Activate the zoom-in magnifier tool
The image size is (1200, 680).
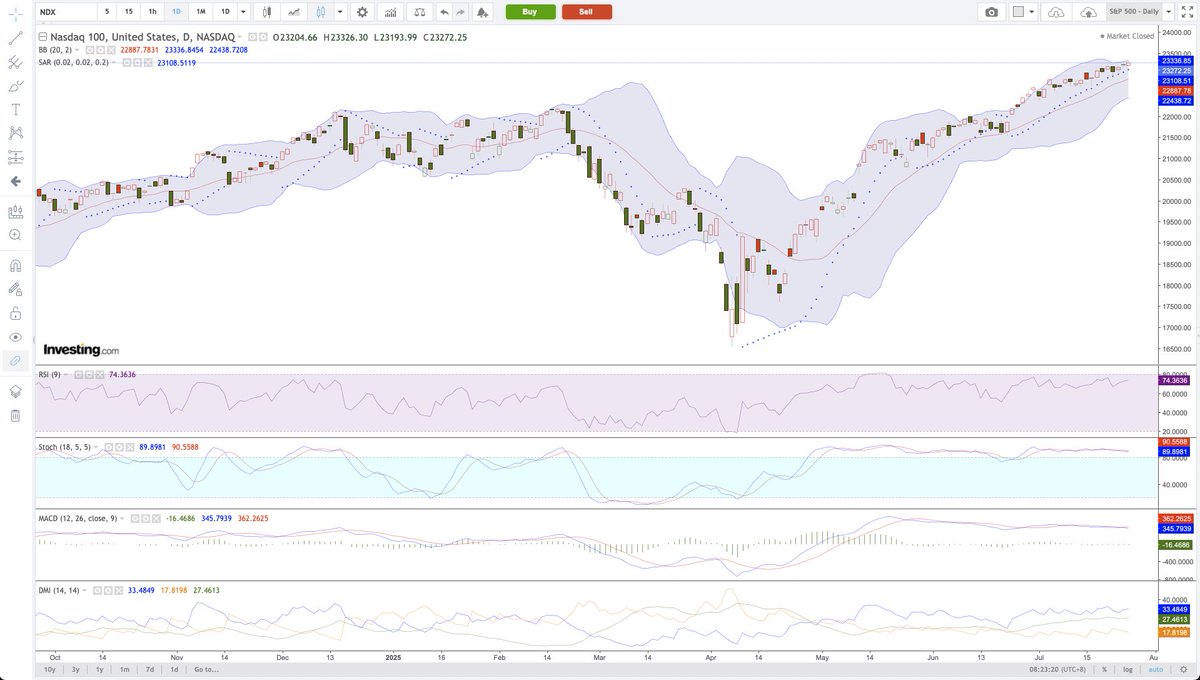(x=15, y=235)
